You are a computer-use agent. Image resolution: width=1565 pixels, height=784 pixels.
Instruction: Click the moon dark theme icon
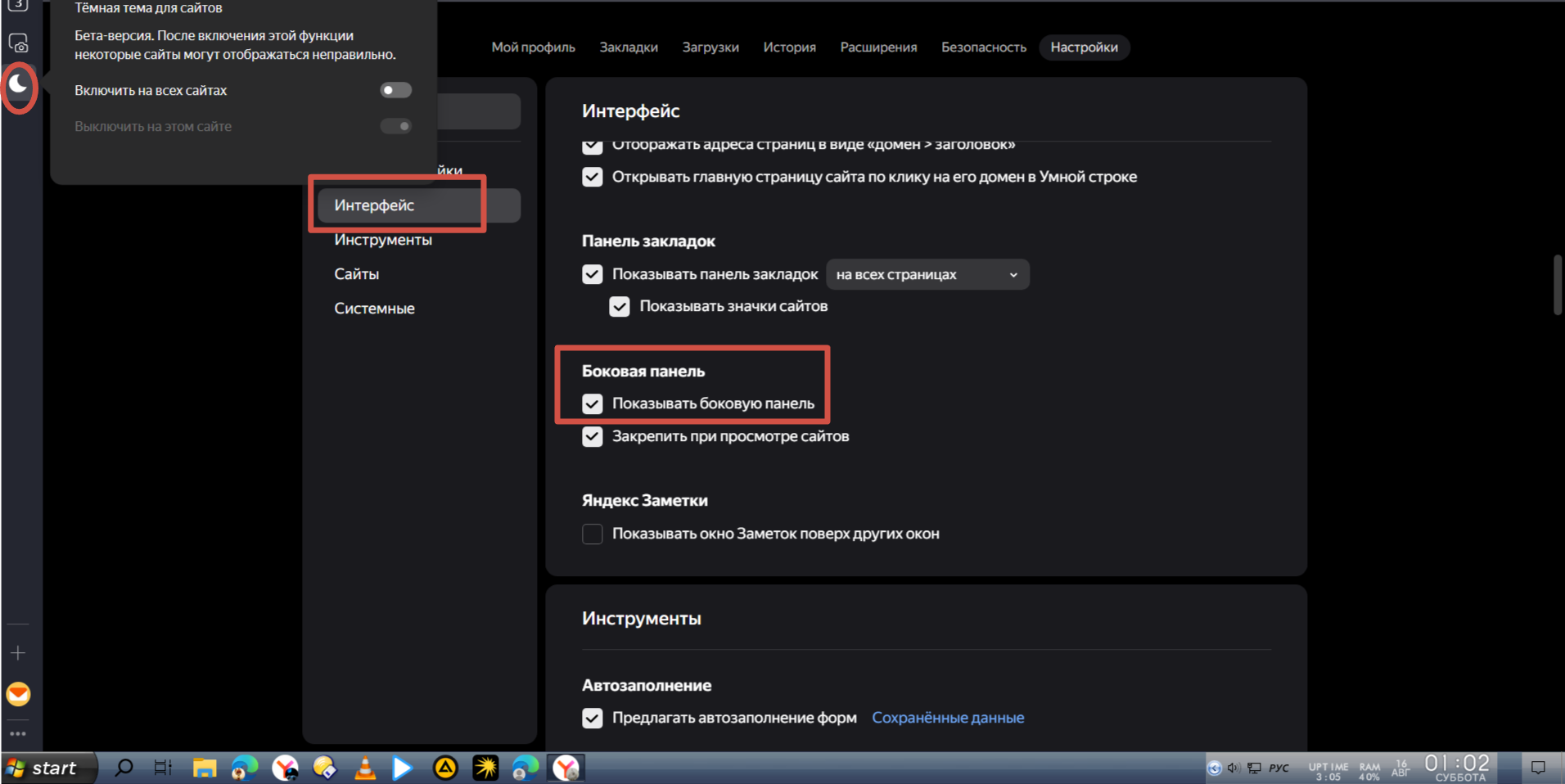18,84
